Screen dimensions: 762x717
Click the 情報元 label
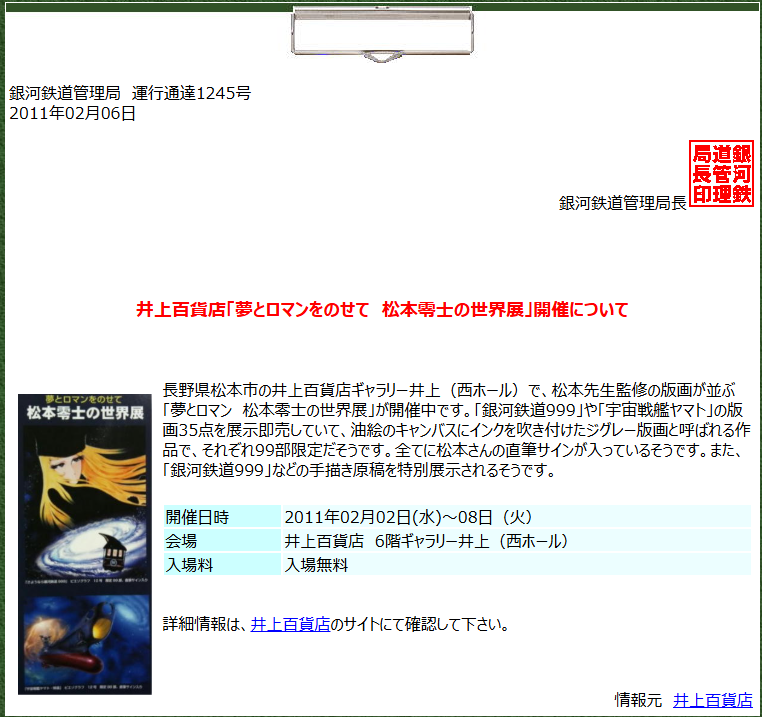click(638, 700)
